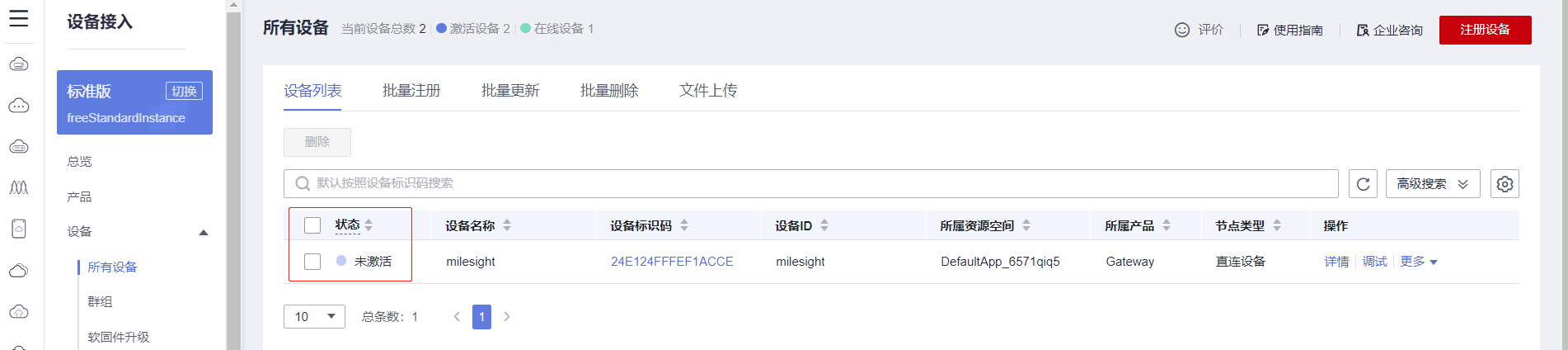Viewport: 1568px width, 350px height.
Task: Sort by 设备ID column arrows
Action: 824,225
